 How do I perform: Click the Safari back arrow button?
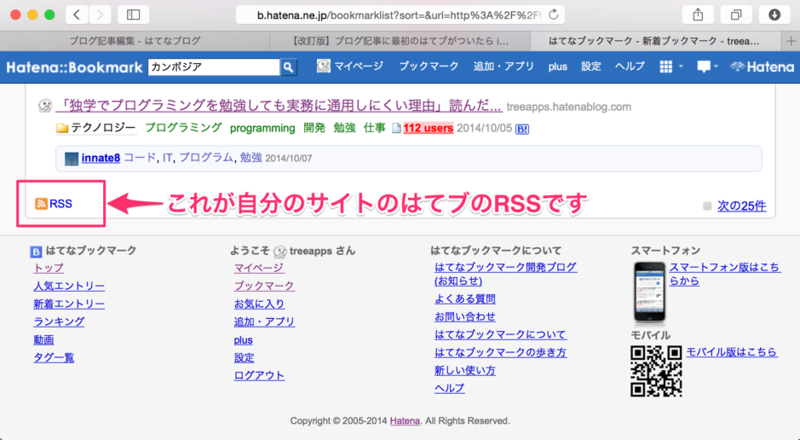[x=77, y=15]
